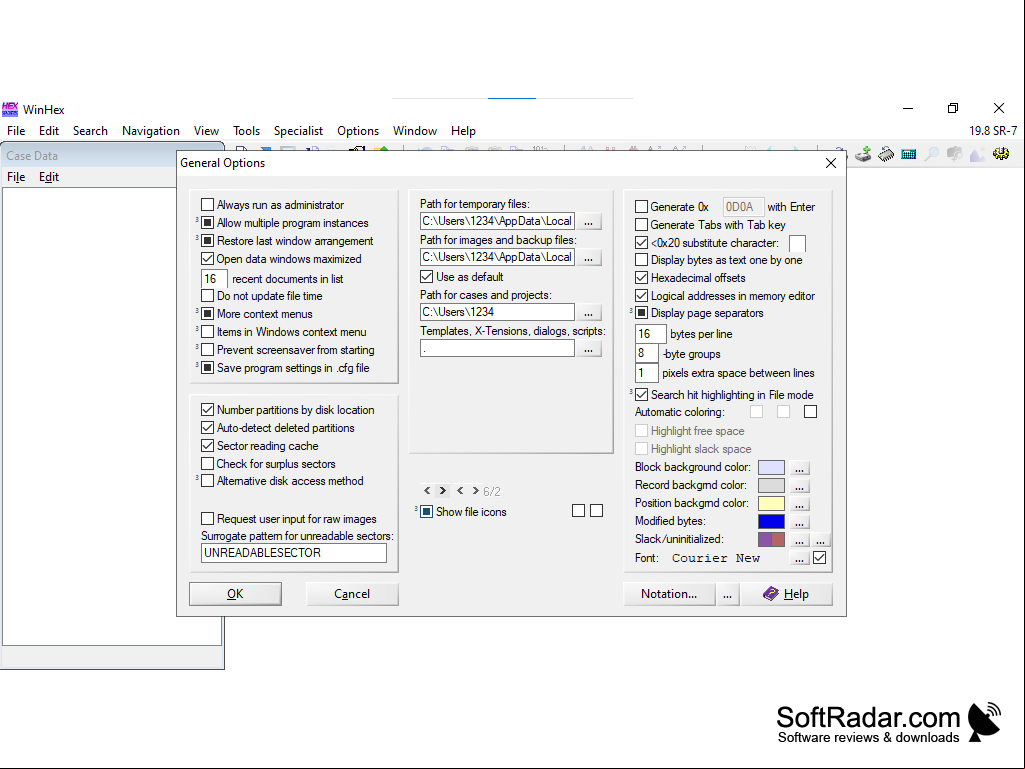Open the Search menu
This screenshot has height=769, width=1025.
click(90, 131)
